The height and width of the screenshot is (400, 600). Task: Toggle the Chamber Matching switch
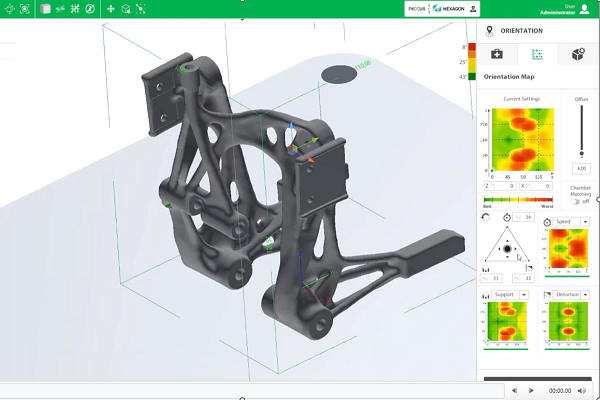pyautogui.click(x=575, y=202)
